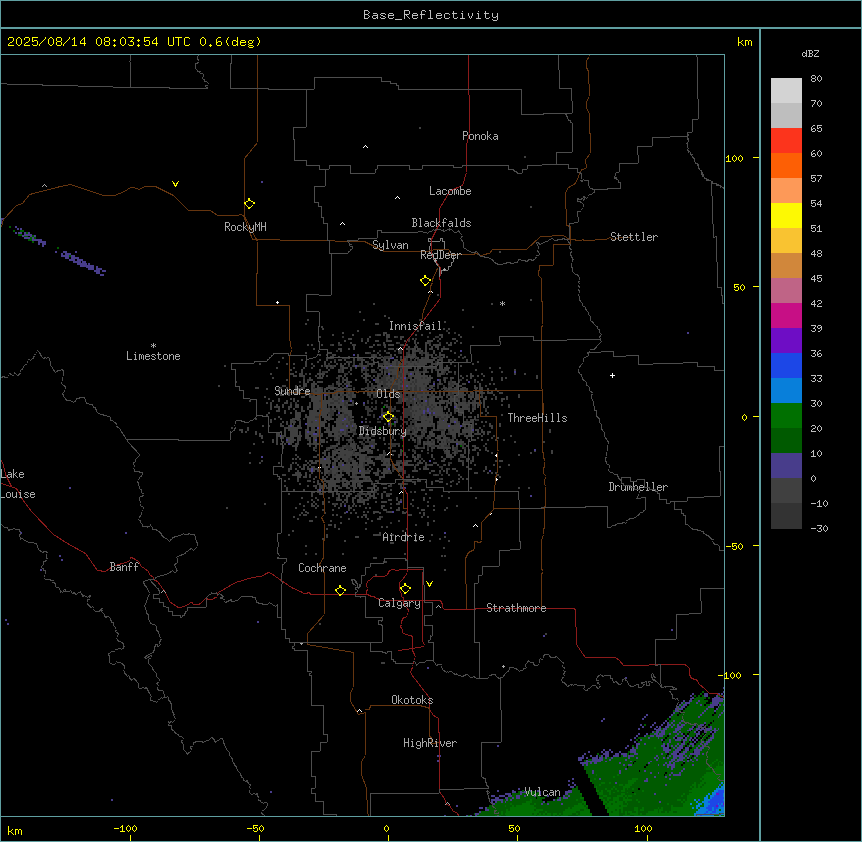Click the ThreeHills label
Image resolution: width=862 pixels, height=842 pixels.
(537, 418)
